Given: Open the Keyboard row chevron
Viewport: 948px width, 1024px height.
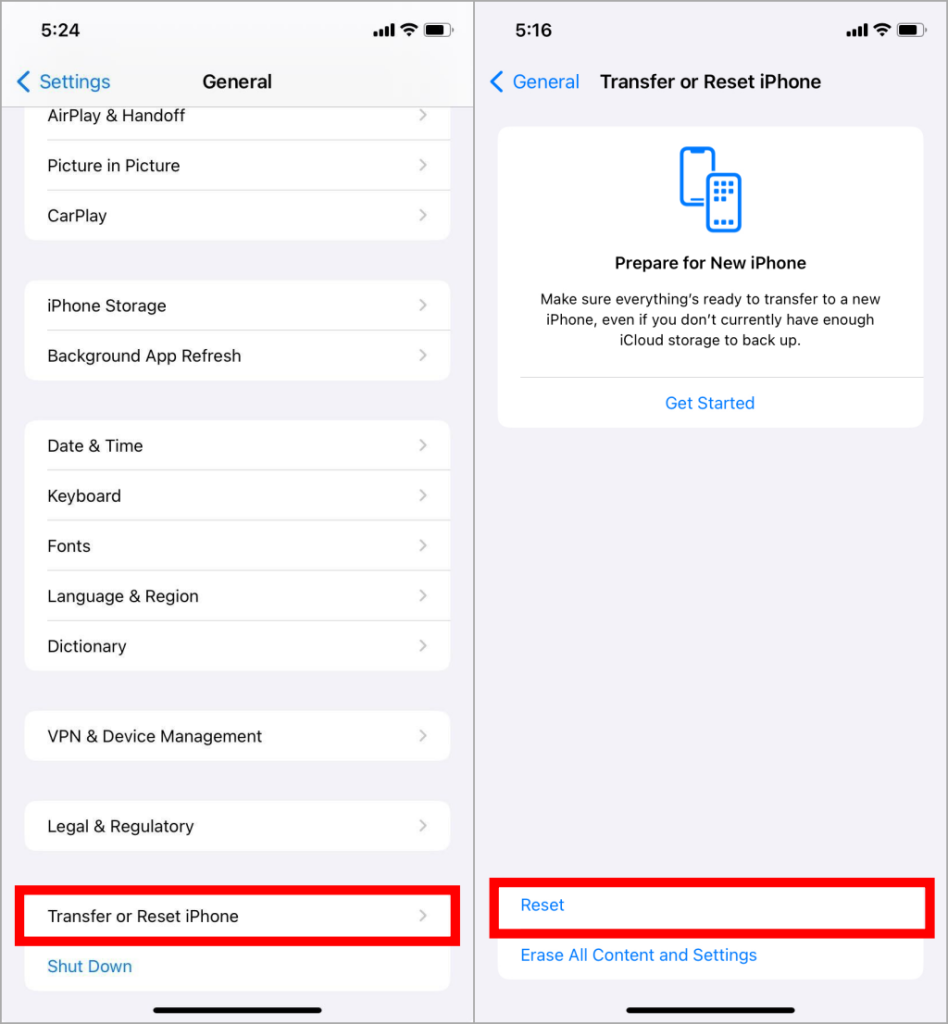Looking at the screenshot, I should click(423, 496).
